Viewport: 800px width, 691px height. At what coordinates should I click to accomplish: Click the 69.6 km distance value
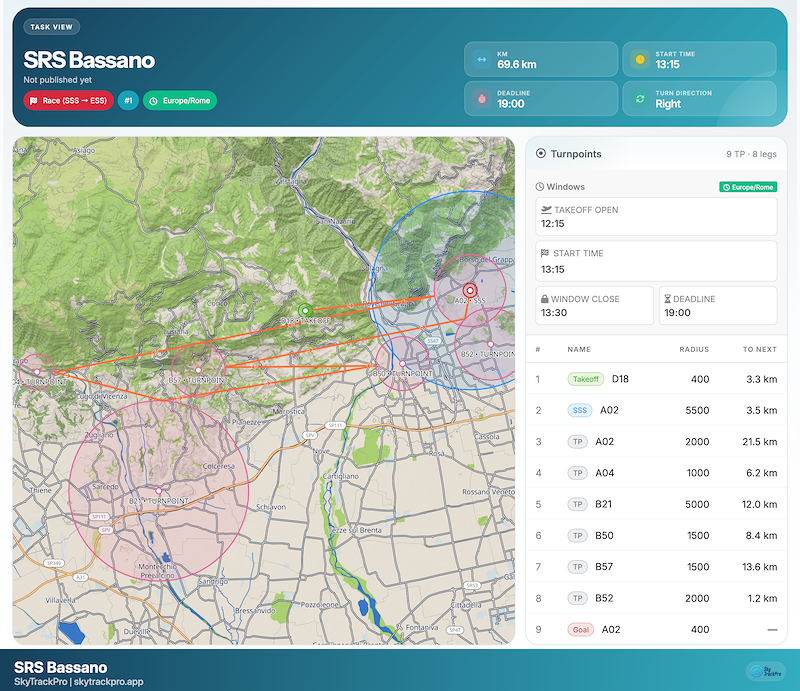point(517,64)
